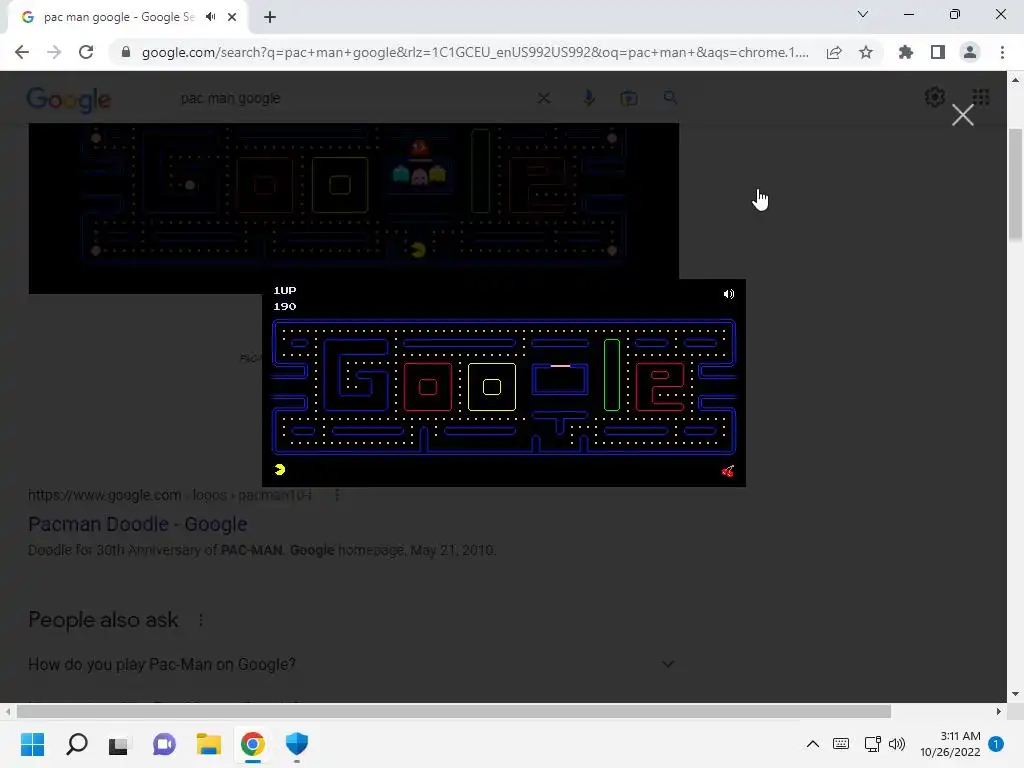Screen dimensions: 1024x768
Task: Open touch keyboard tray icon
Action: [x=841, y=744]
